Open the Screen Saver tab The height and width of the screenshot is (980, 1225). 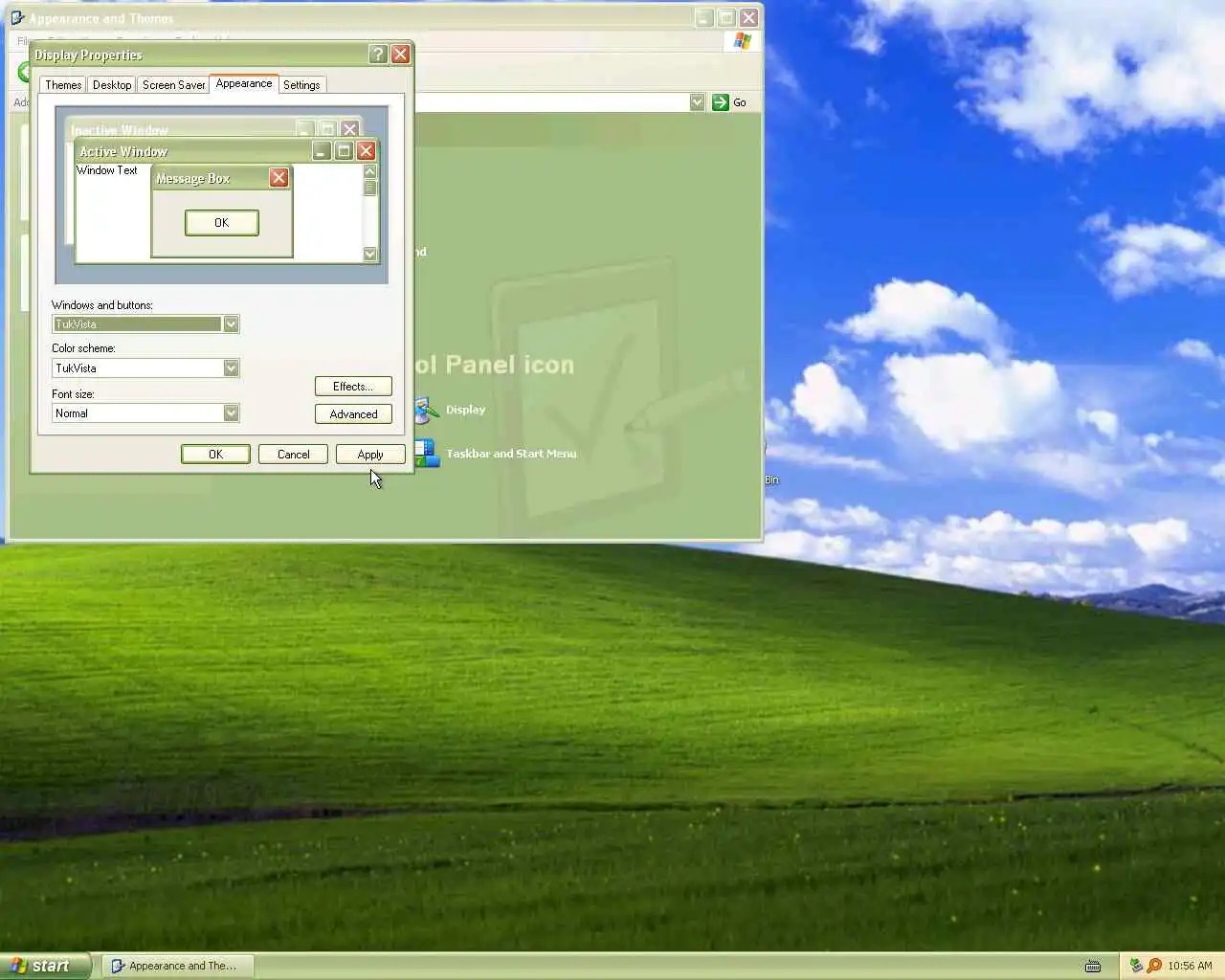point(173,85)
